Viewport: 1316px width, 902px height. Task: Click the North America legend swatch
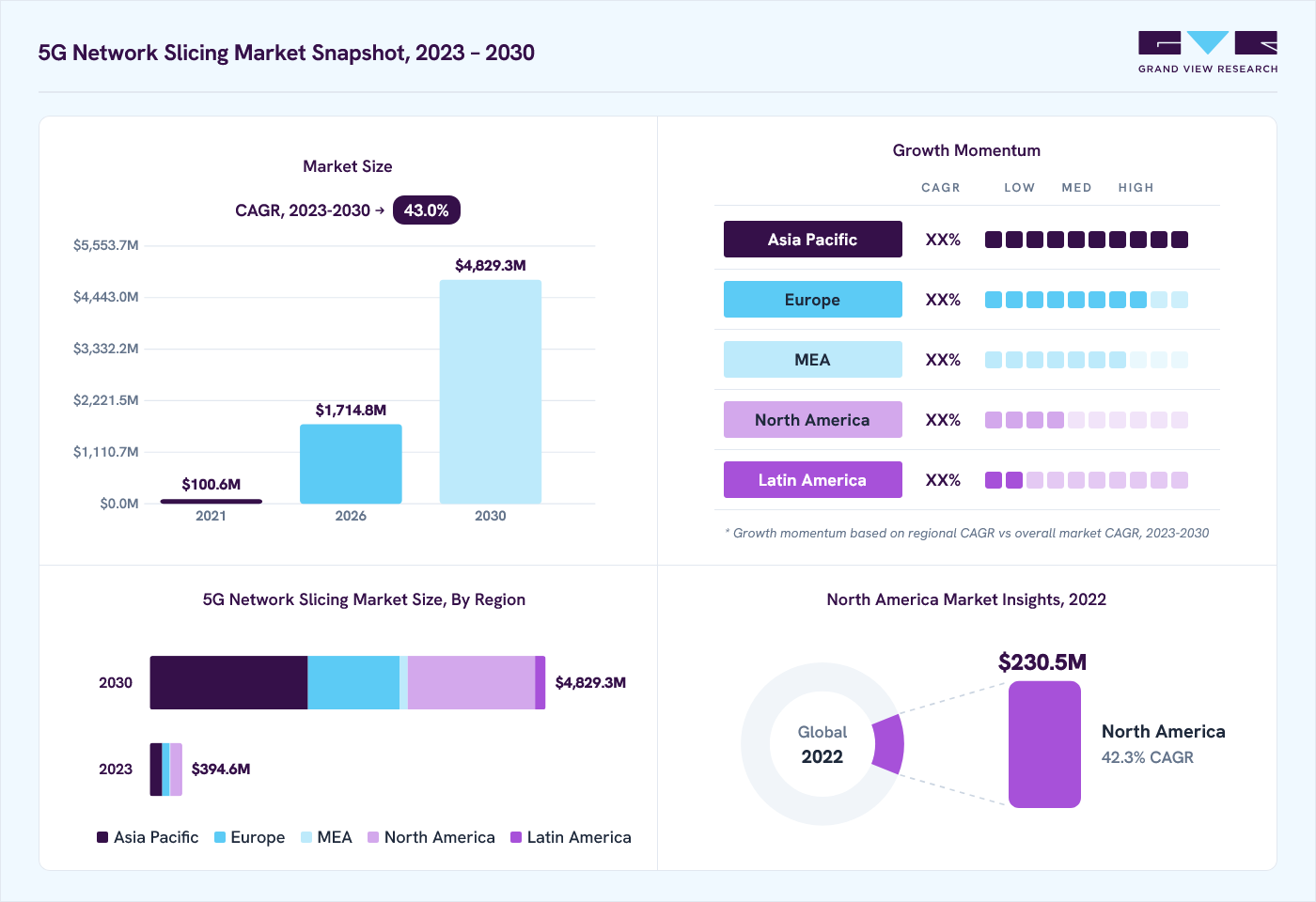click(373, 837)
